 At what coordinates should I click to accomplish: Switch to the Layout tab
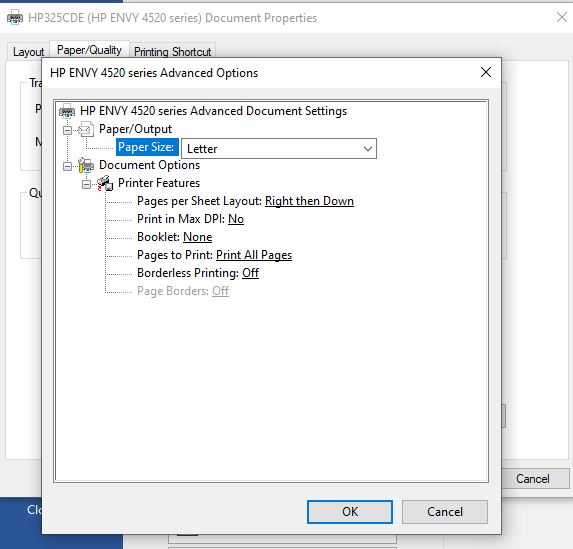click(x=28, y=52)
